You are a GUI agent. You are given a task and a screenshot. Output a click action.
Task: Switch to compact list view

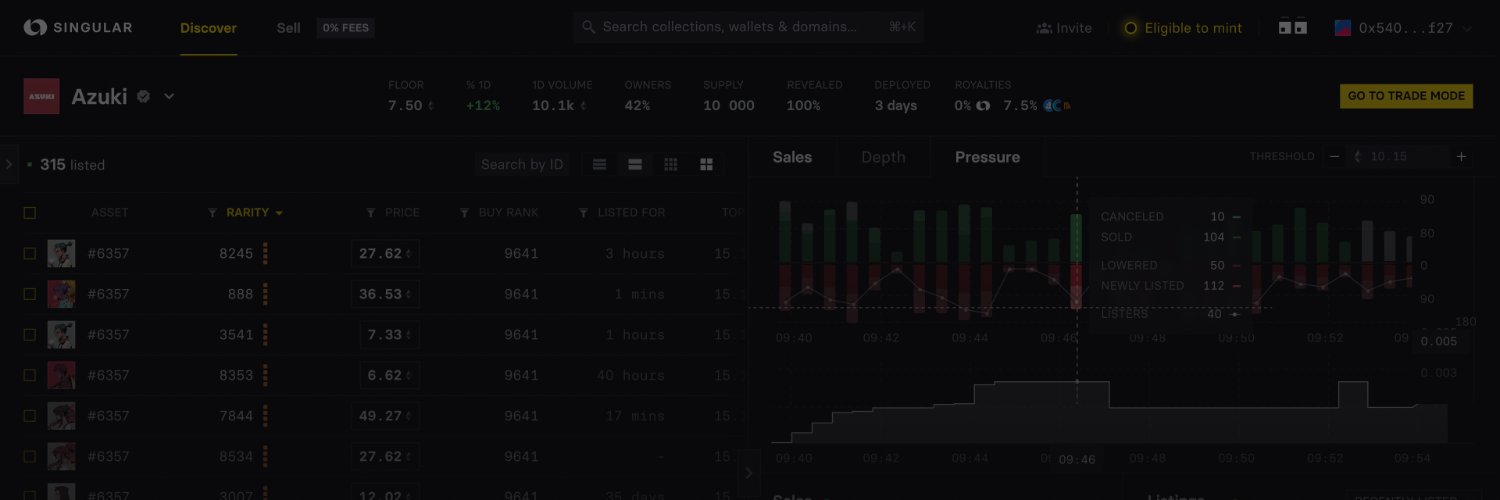[x=600, y=164]
